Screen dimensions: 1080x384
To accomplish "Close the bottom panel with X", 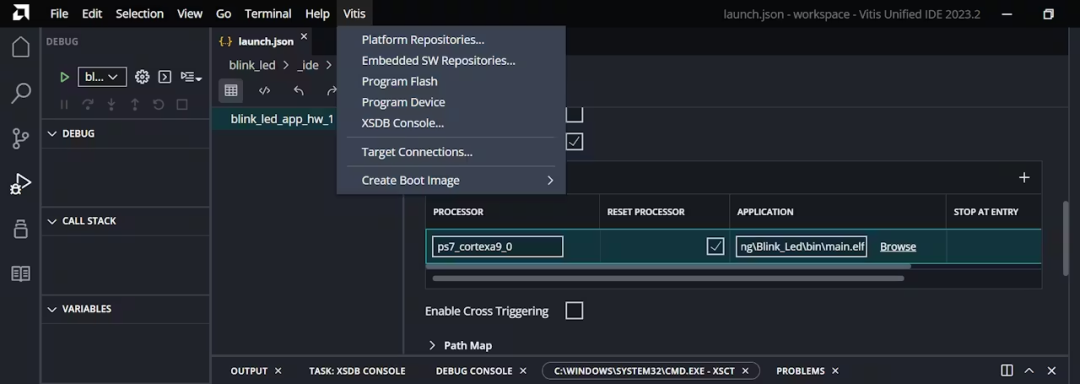I will (1052, 371).
